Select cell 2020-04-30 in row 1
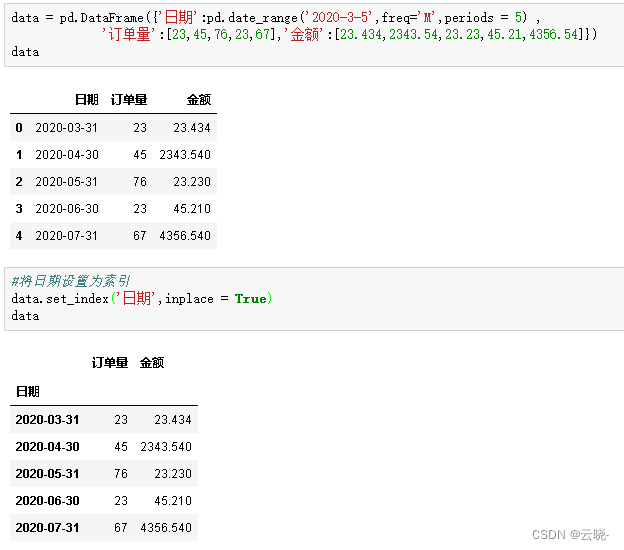This screenshot has width=624, height=550. (x=67, y=155)
